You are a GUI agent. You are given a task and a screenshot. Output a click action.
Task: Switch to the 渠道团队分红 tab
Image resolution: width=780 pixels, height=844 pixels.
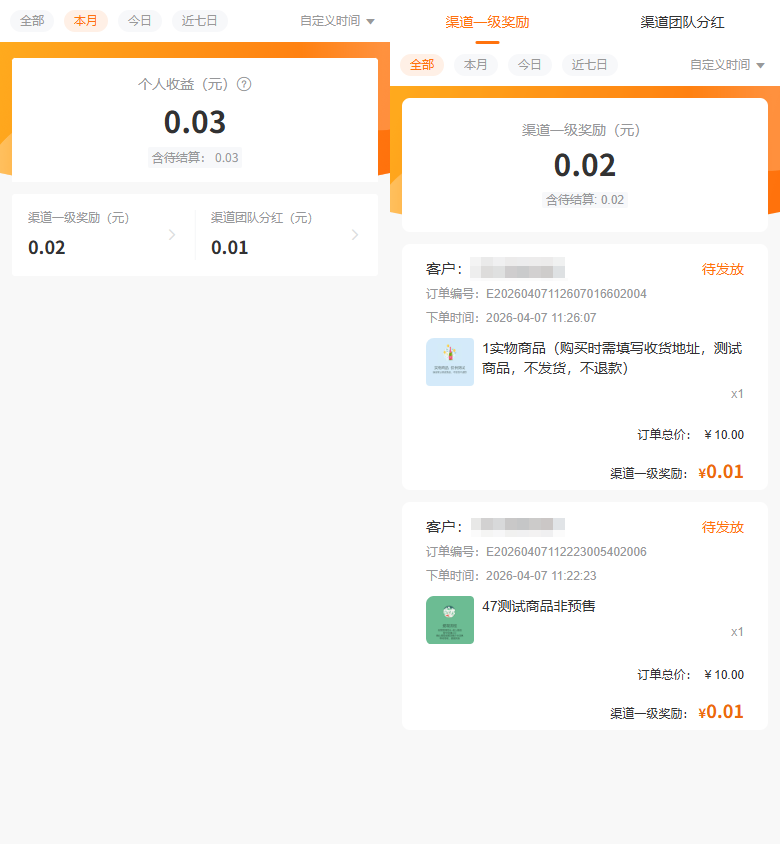[682, 22]
